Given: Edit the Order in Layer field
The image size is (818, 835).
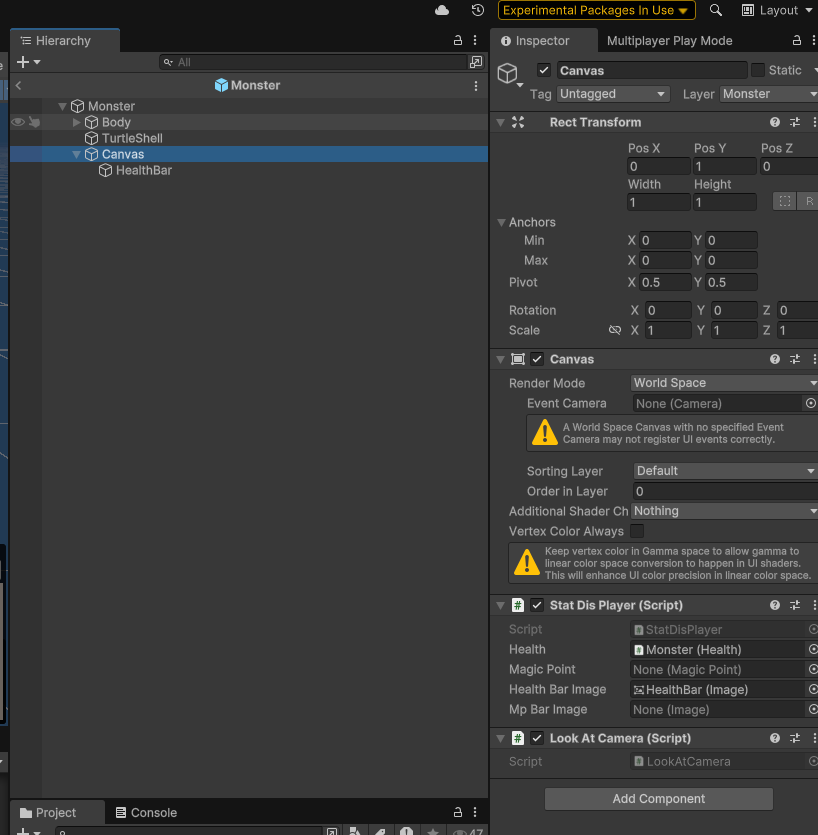Looking at the screenshot, I should (x=725, y=491).
